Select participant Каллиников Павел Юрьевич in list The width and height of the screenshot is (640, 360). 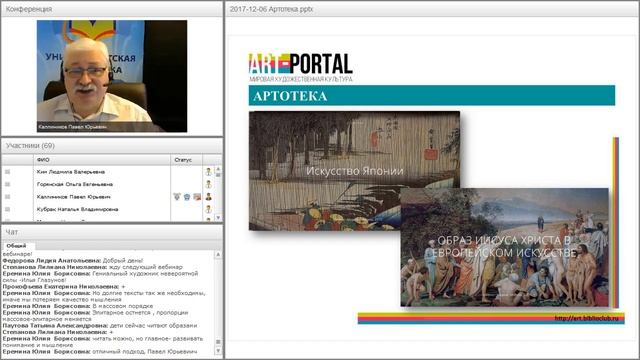coord(73,197)
